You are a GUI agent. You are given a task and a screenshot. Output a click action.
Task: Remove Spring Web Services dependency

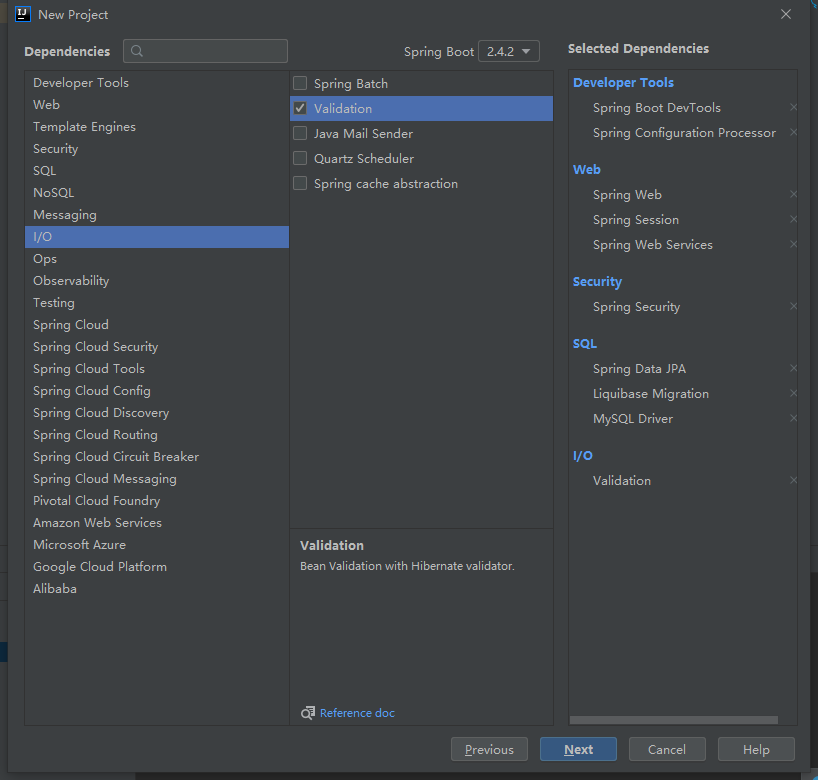[793, 245]
